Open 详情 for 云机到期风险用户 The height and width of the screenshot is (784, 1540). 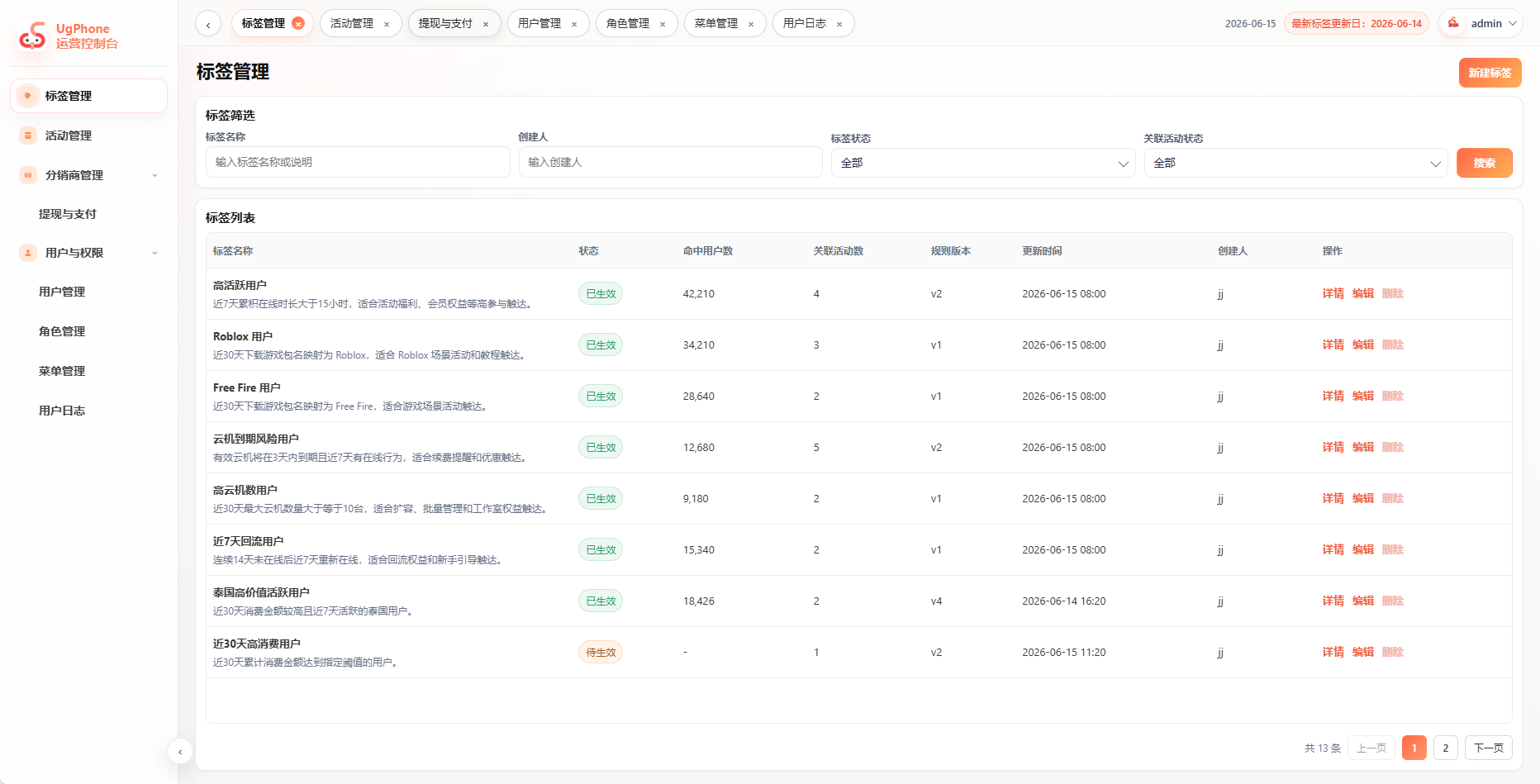tap(1333, 447)
